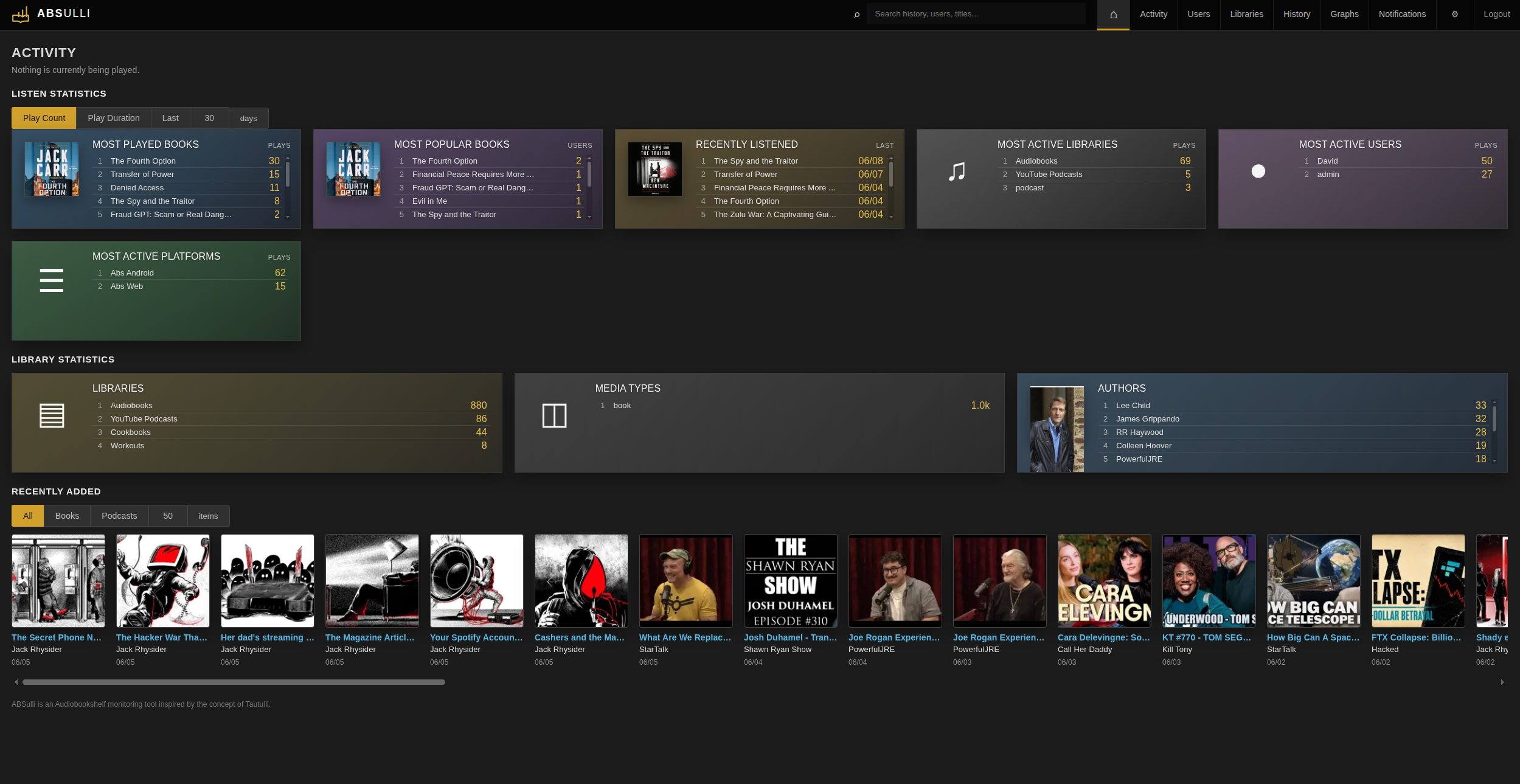Click Abs Android platform row
The height and width of the screenshot is (784, 1520).
190,273
